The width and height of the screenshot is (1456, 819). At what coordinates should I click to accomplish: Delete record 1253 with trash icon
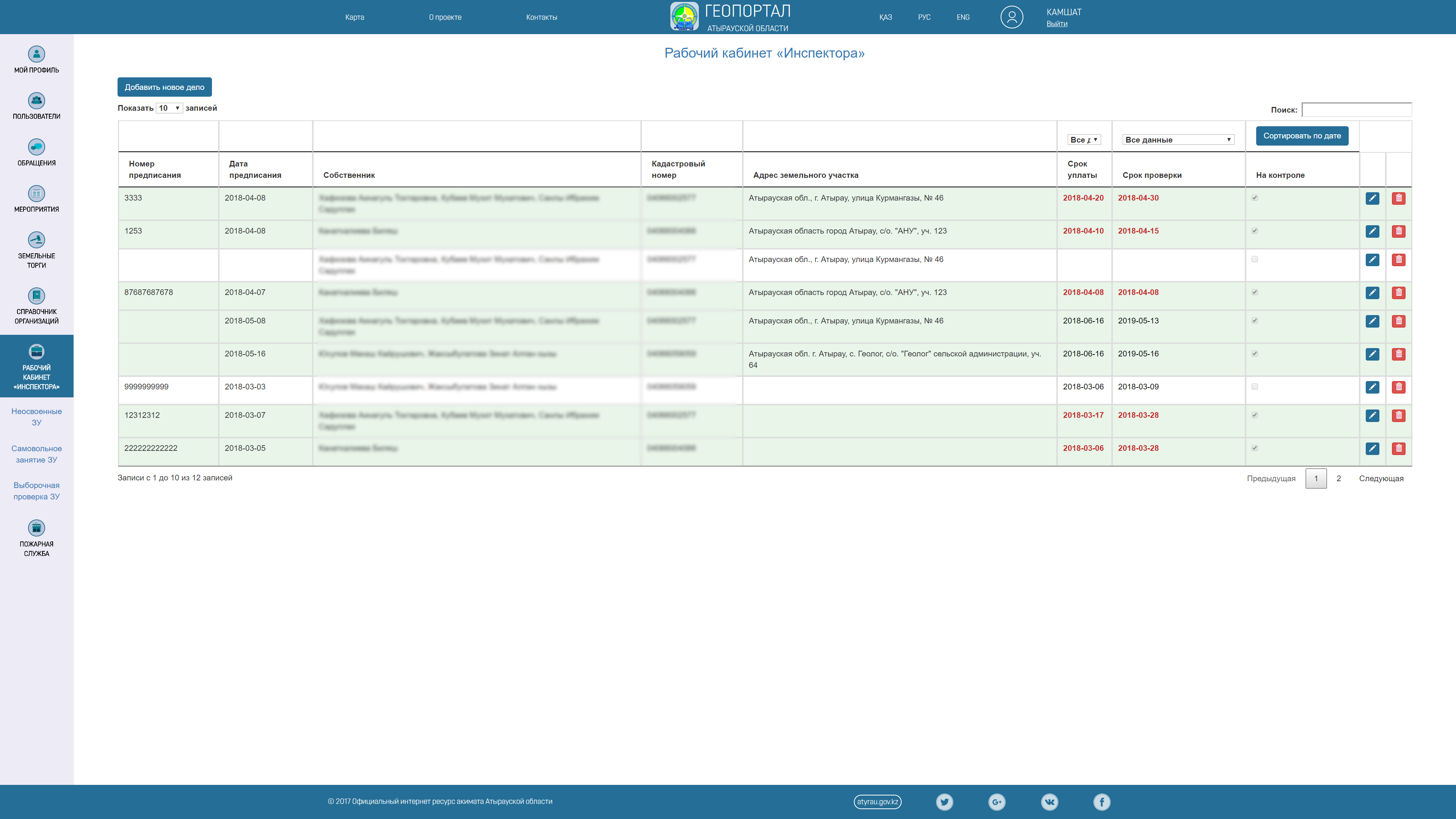(x=1398, y=231)
